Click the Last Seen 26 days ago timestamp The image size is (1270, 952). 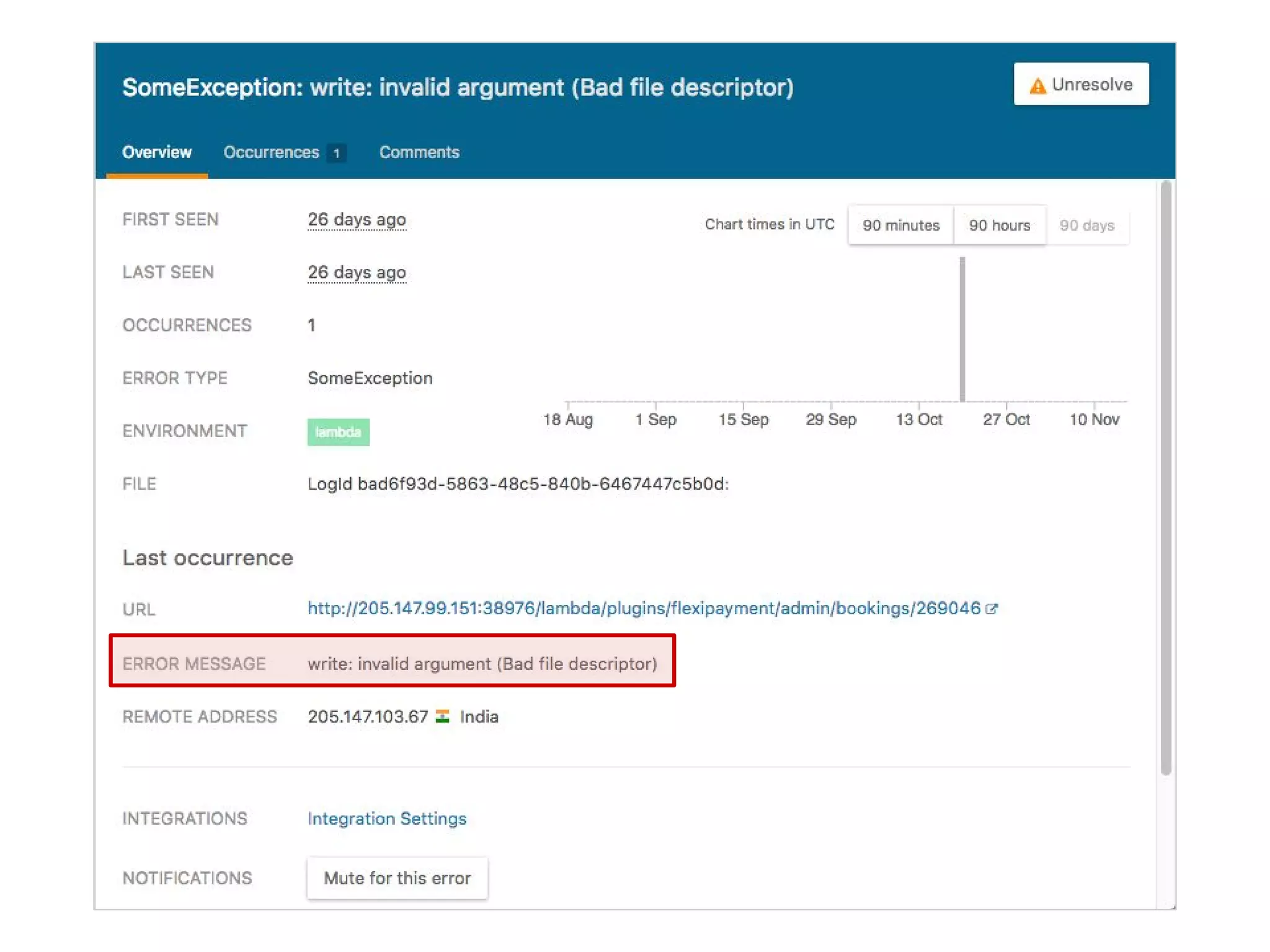[x=357, y=272]
